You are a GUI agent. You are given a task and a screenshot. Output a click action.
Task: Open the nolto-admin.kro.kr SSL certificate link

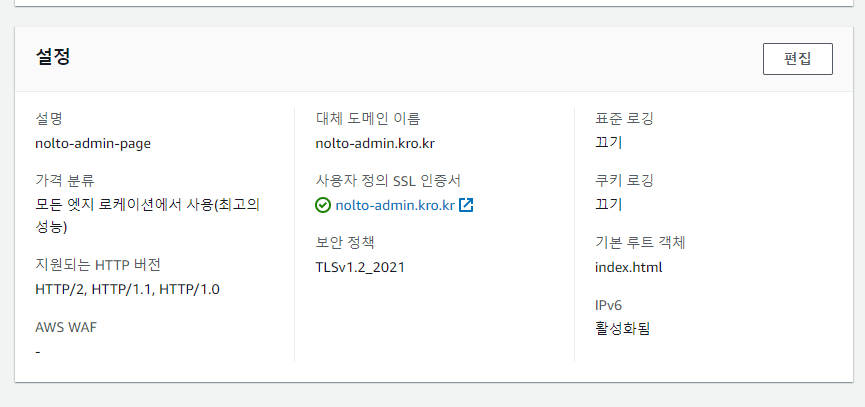395,205
